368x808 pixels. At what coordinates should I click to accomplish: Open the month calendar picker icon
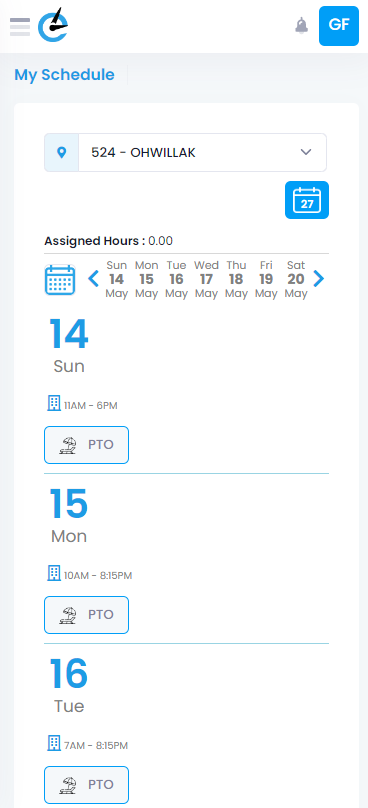(60, 280)
